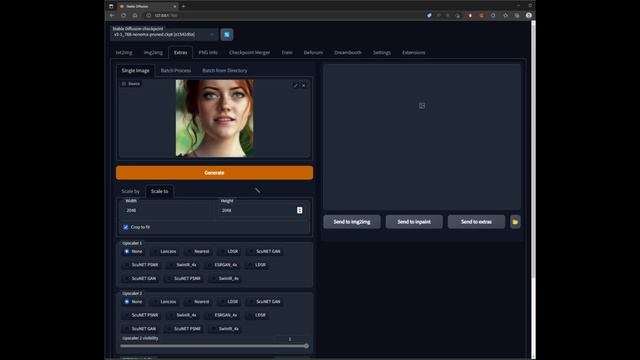Open the Dreambooth tab
The image size is (640, 360).
click(x=348, y=53)
